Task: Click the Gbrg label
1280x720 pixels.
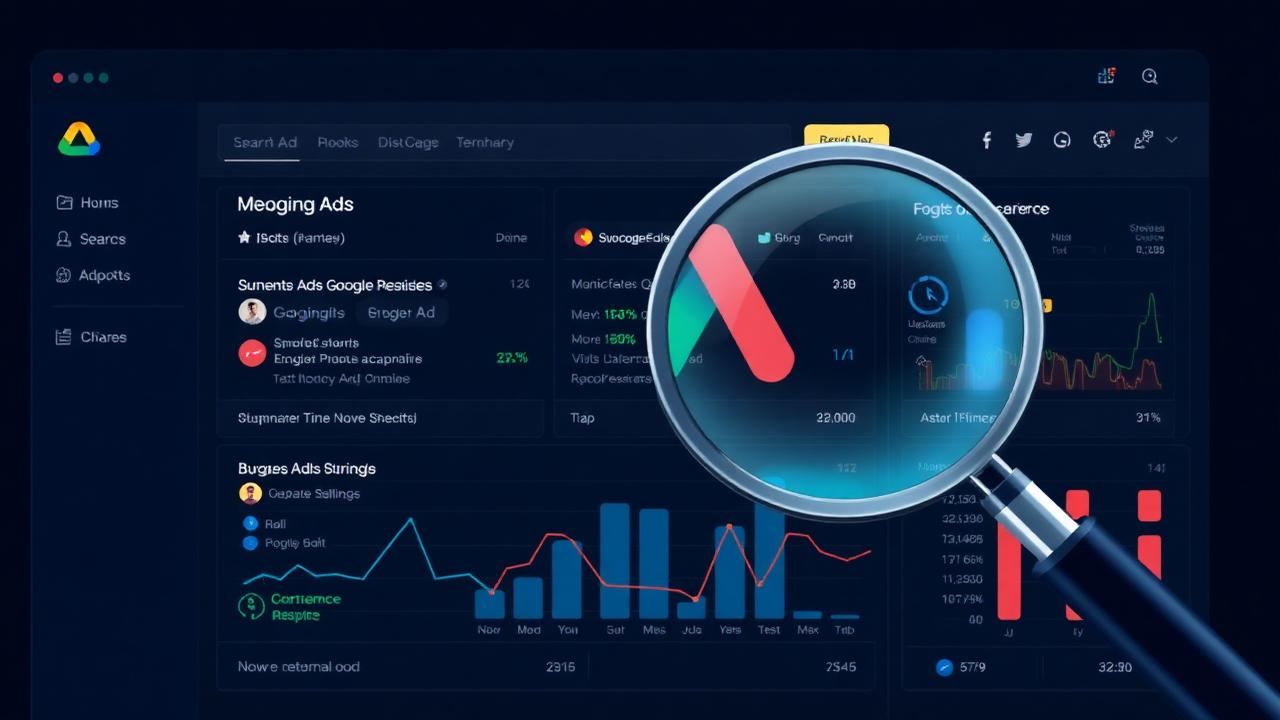Action: (x=787, y=238)
